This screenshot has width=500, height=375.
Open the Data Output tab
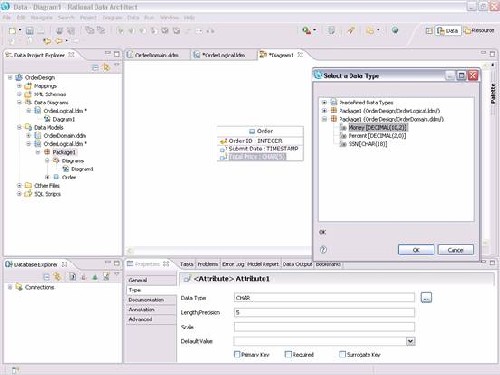(x=297, y=264)
